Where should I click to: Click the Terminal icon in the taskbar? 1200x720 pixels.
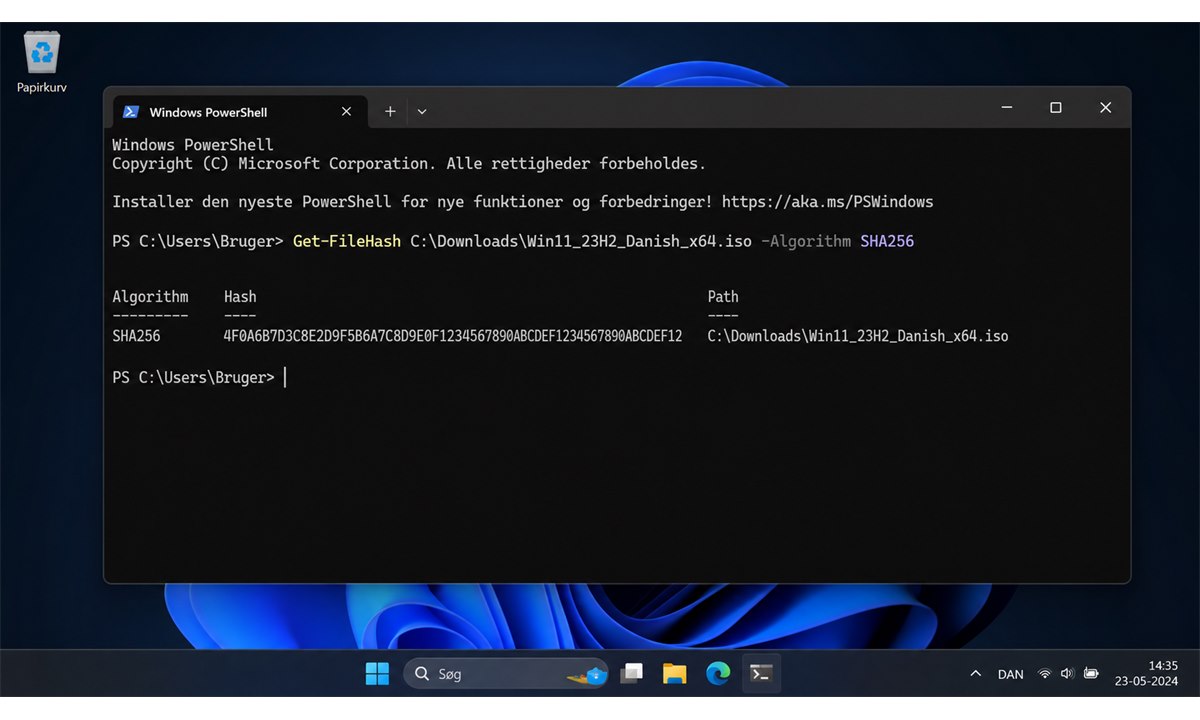tap(761, 674)
